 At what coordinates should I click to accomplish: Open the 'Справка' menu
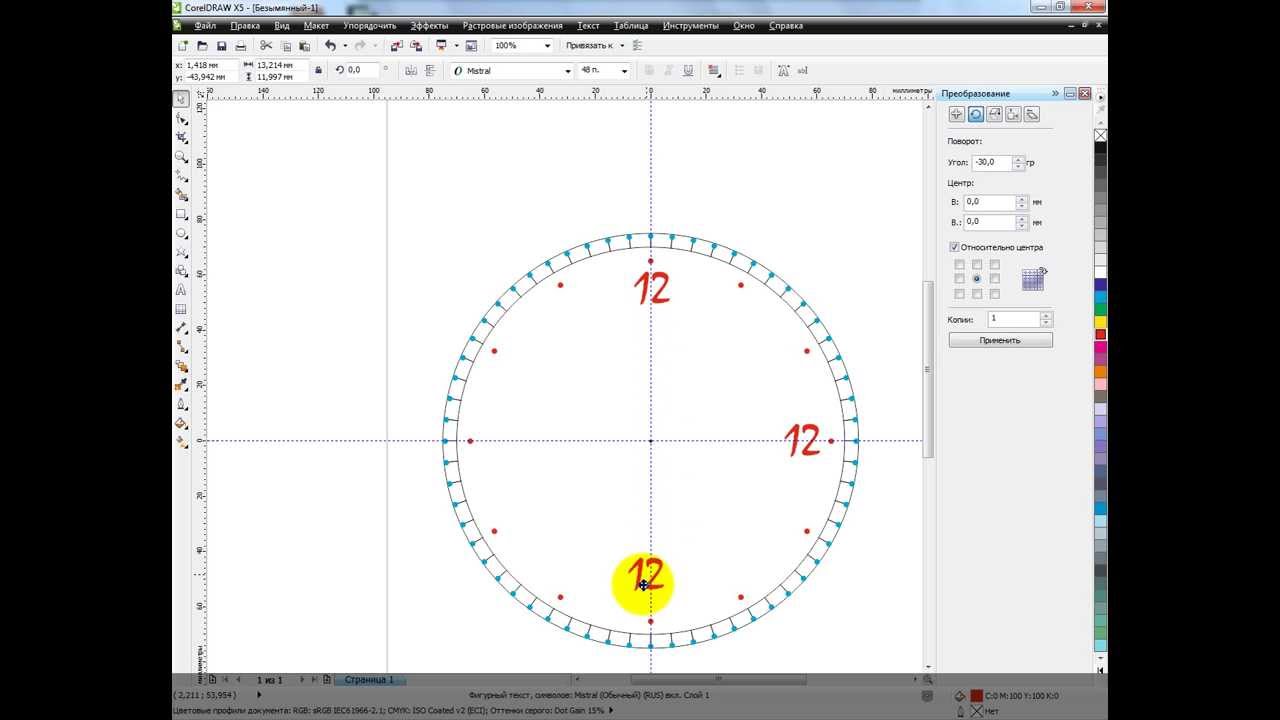pos(786,26)
